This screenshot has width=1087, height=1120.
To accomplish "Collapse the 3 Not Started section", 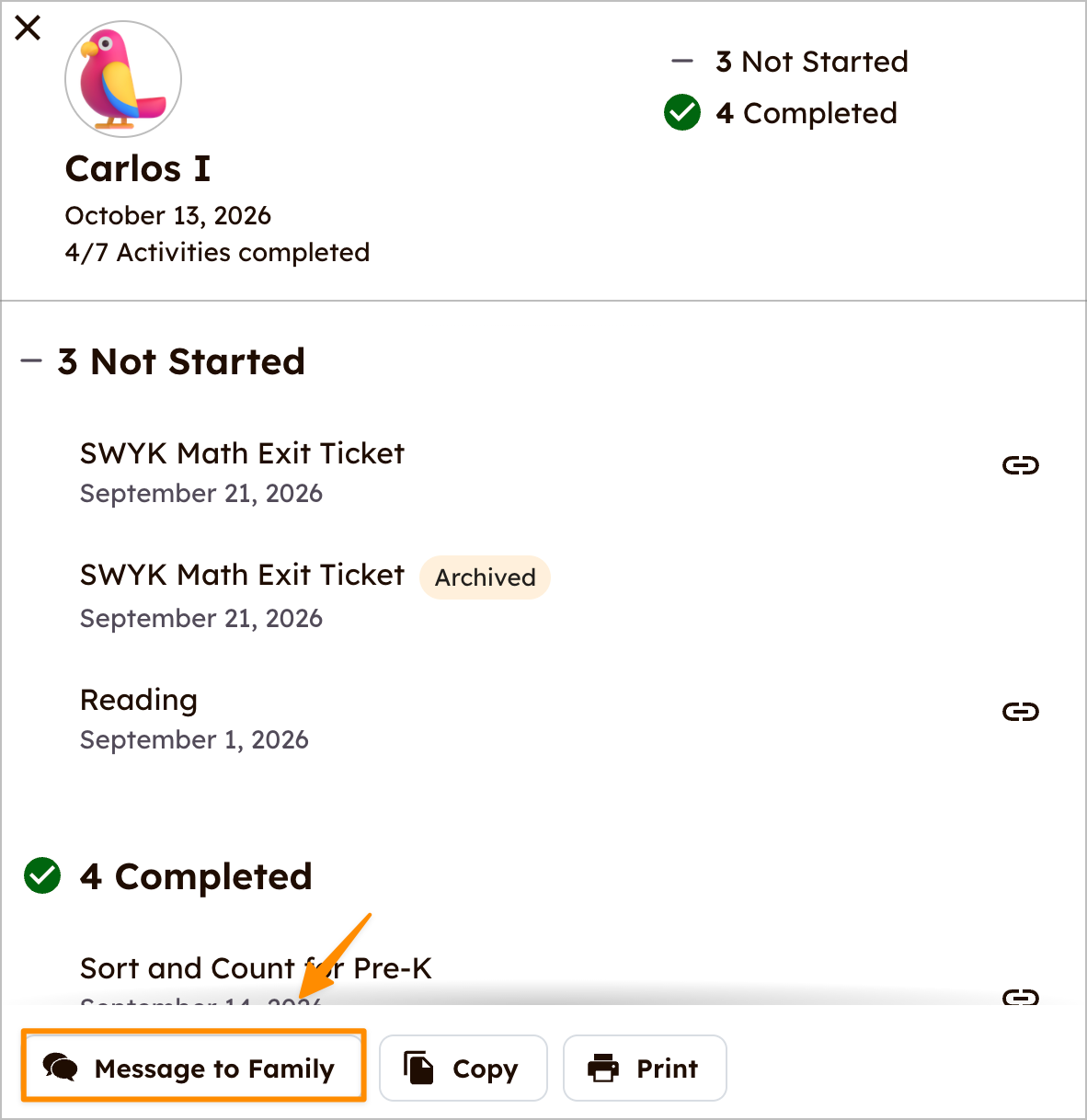I will (x=163, y=361).
